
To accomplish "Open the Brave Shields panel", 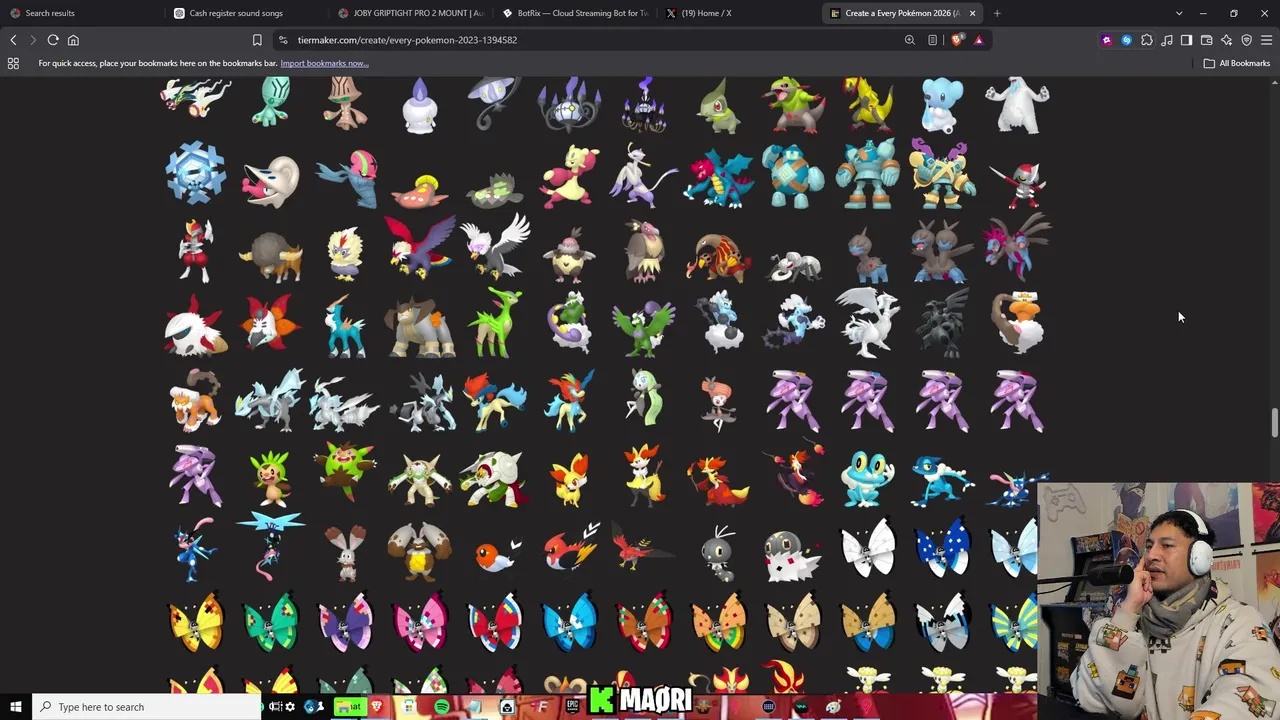I will tap(957, 40).
